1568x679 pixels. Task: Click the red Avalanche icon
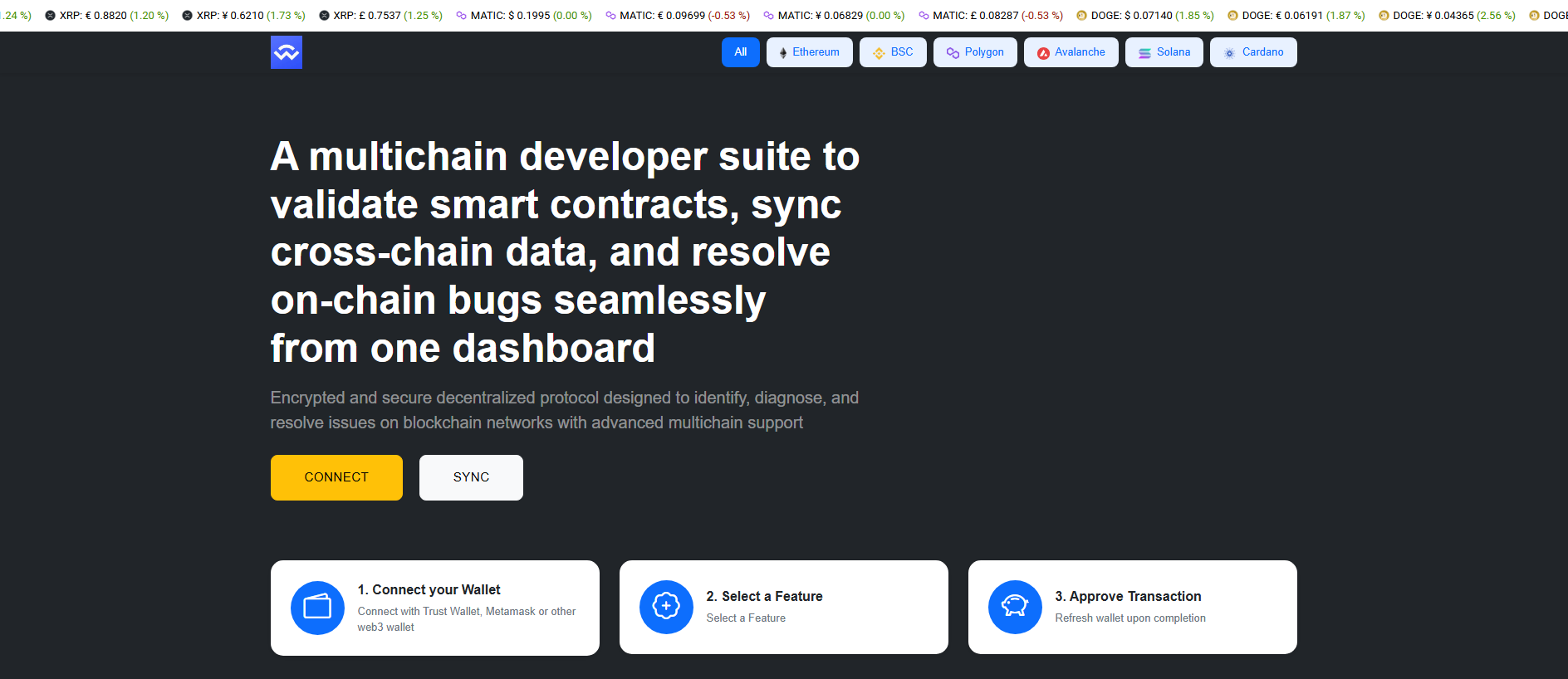pyautogui.click(x=1043, y=53)
